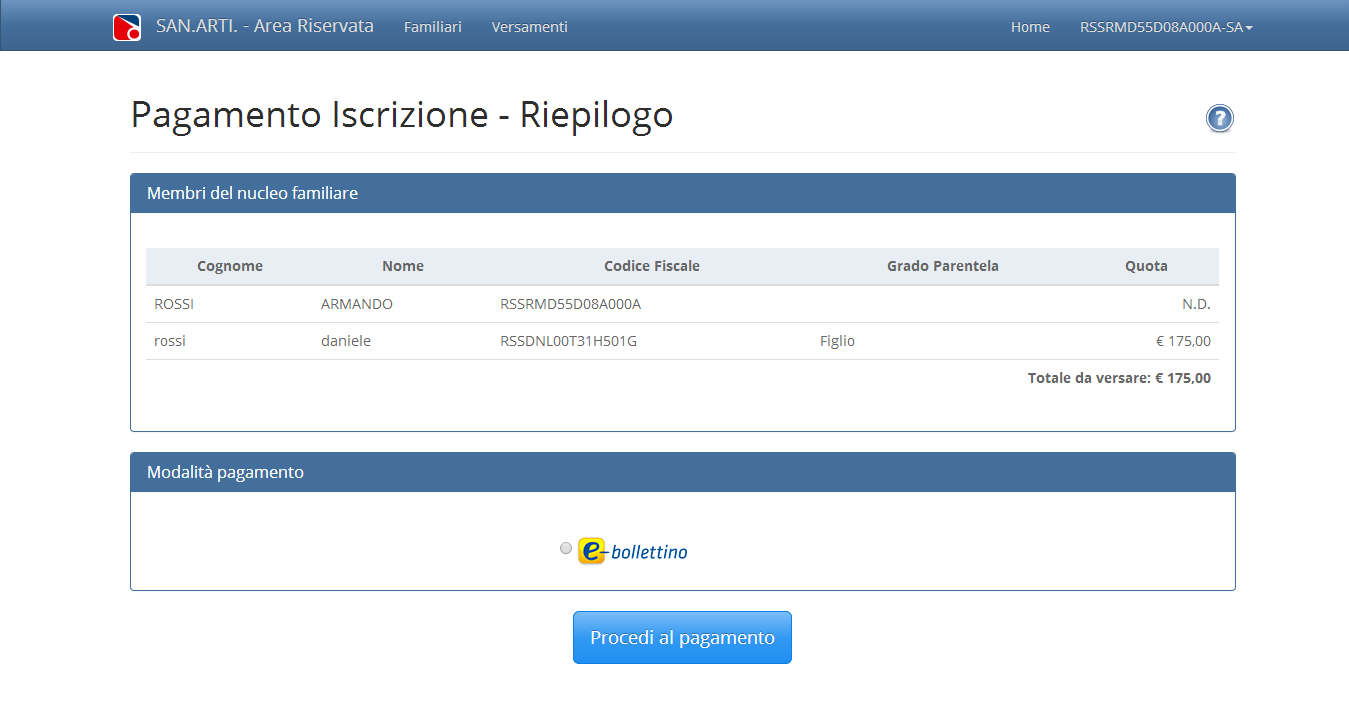Click the Quota column header

tap(1146, 266)
